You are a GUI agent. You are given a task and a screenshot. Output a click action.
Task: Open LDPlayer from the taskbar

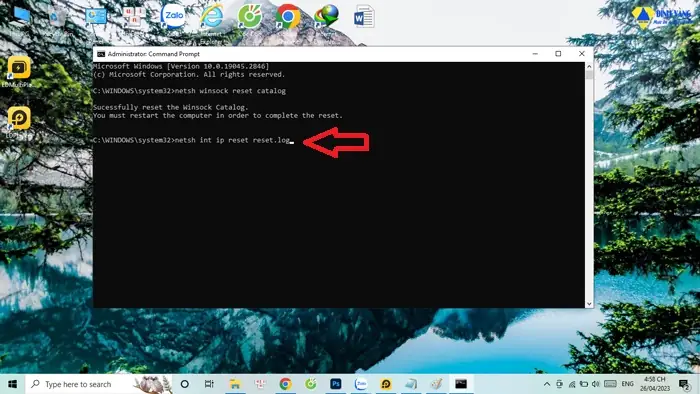(x=386, y=384)
